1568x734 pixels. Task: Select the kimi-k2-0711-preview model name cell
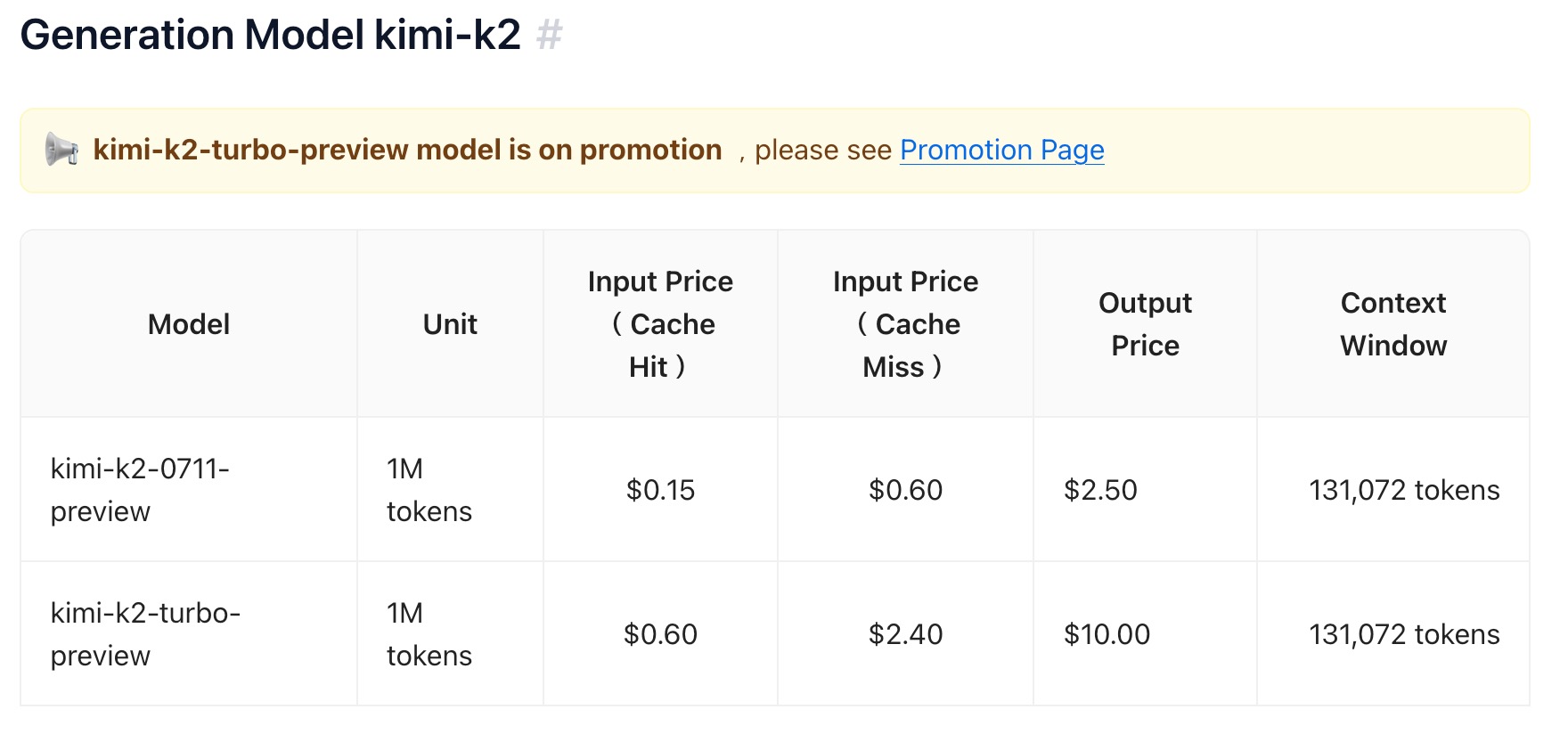pyautogui.click(x=140, y=490)
